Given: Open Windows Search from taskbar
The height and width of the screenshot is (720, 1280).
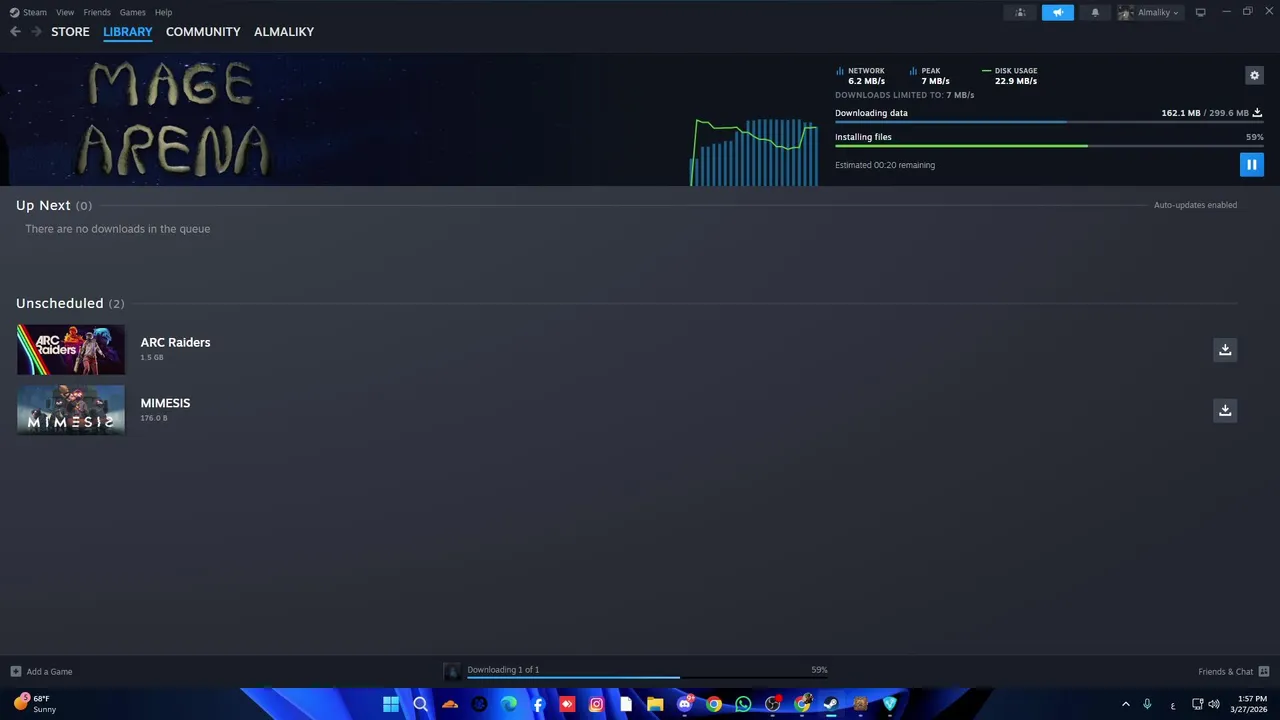Looking at the screenshot, I should point(420,704).
